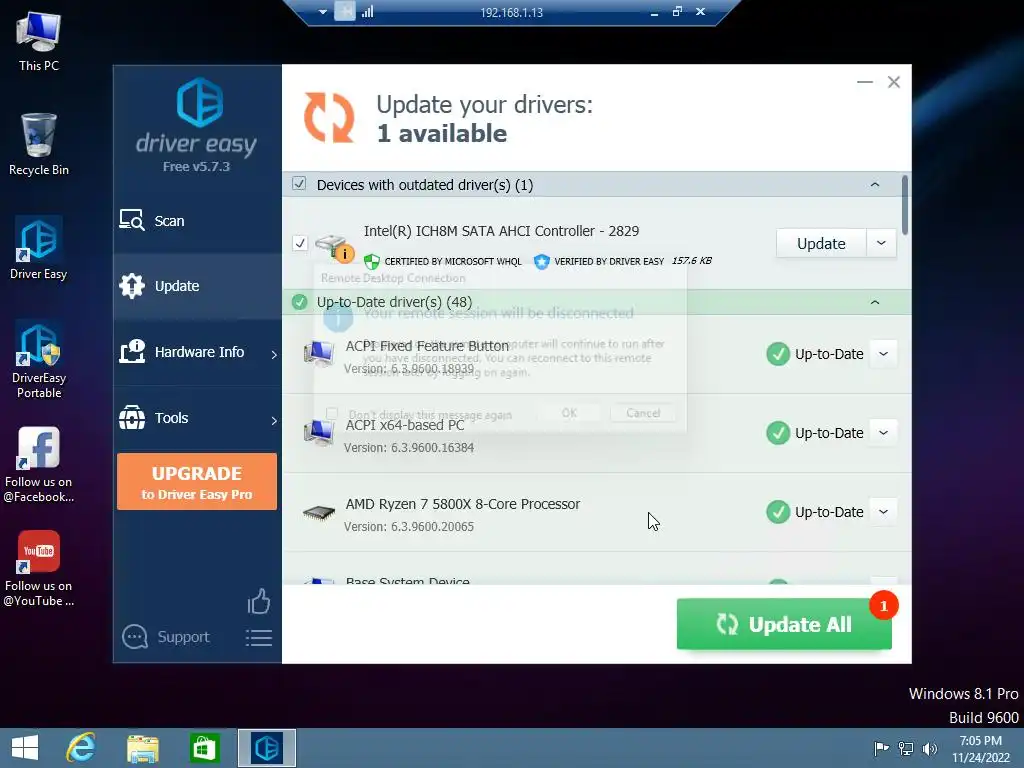Click remote desktop connection bar pin
Screen dimensions: 1024x768
(x=345, y=11)
